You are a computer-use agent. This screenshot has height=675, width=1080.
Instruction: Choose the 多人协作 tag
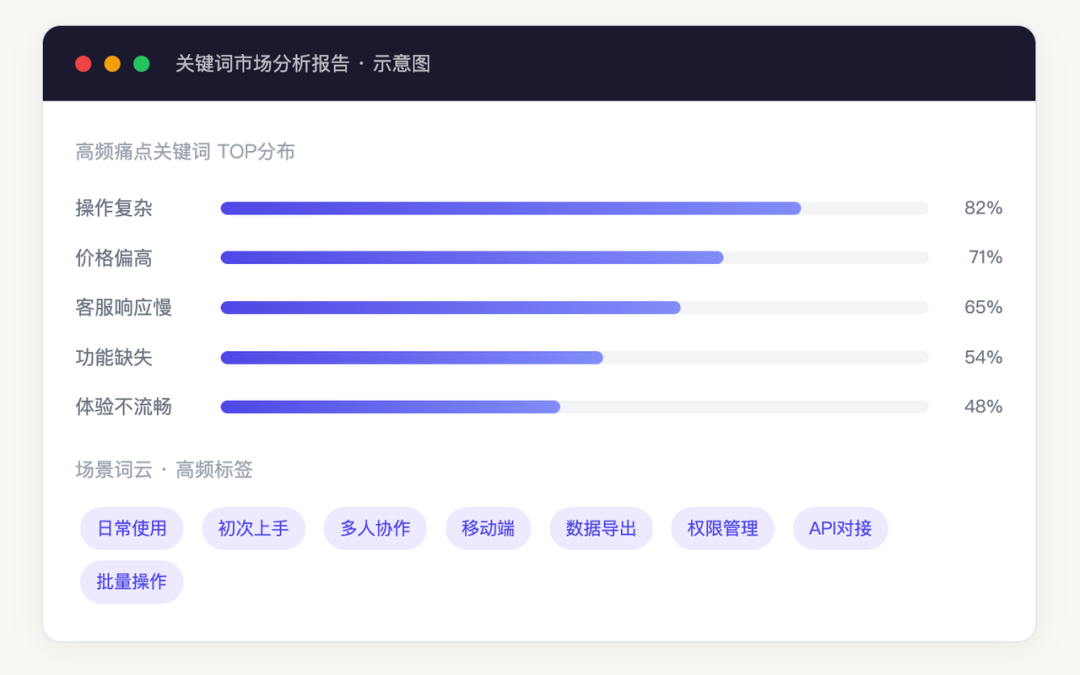(375, 528)
